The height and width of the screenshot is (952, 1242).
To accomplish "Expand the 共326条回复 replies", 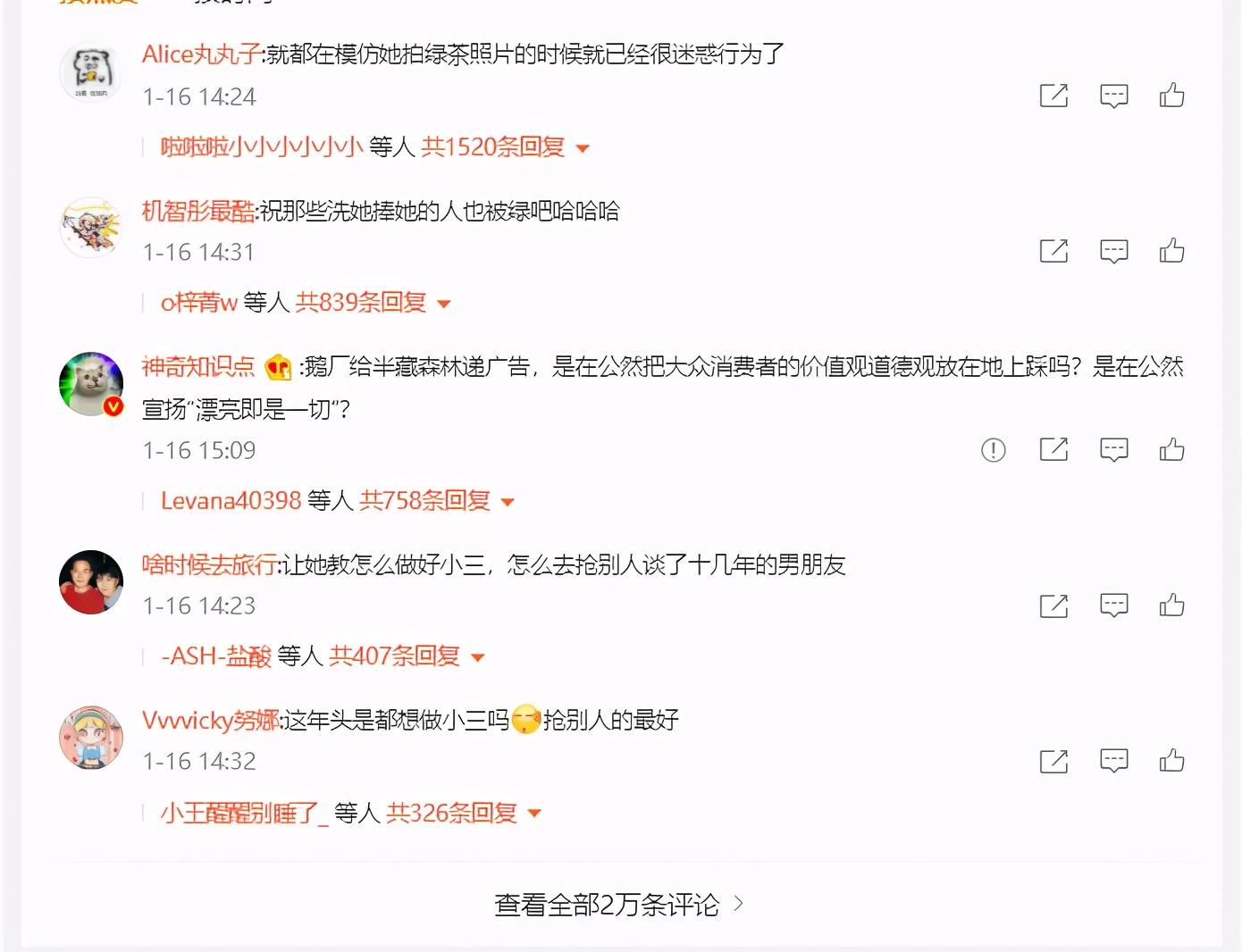I will click(464, 813).
